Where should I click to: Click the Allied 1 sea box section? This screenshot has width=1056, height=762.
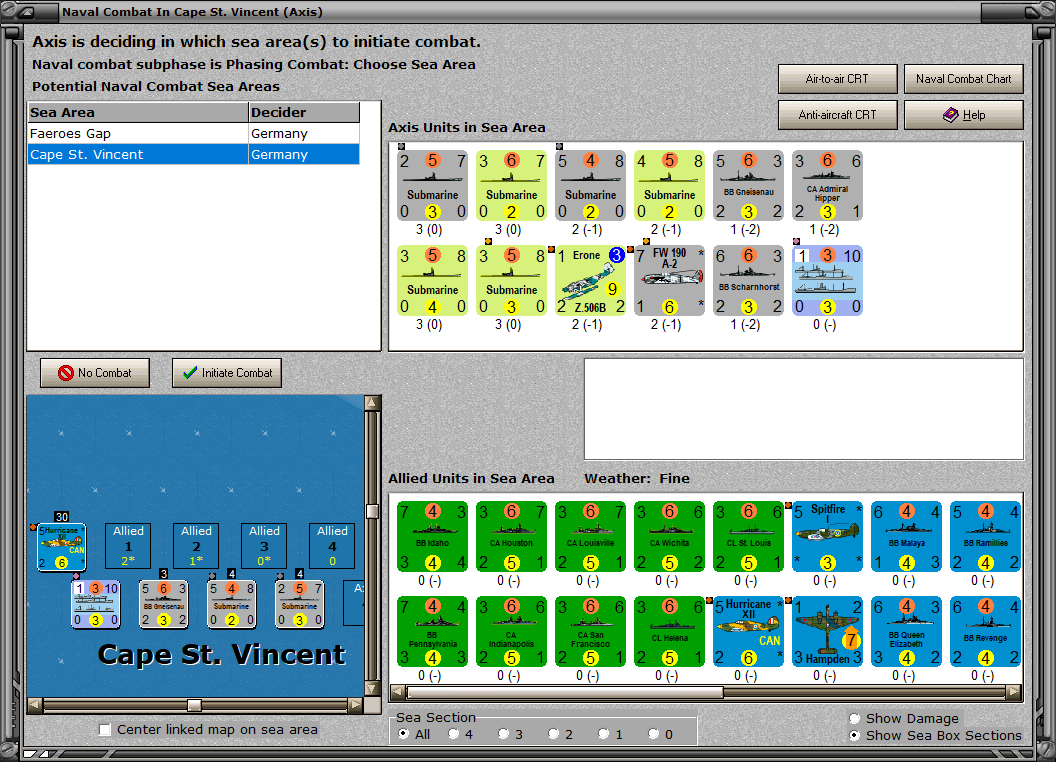[128, 546]
